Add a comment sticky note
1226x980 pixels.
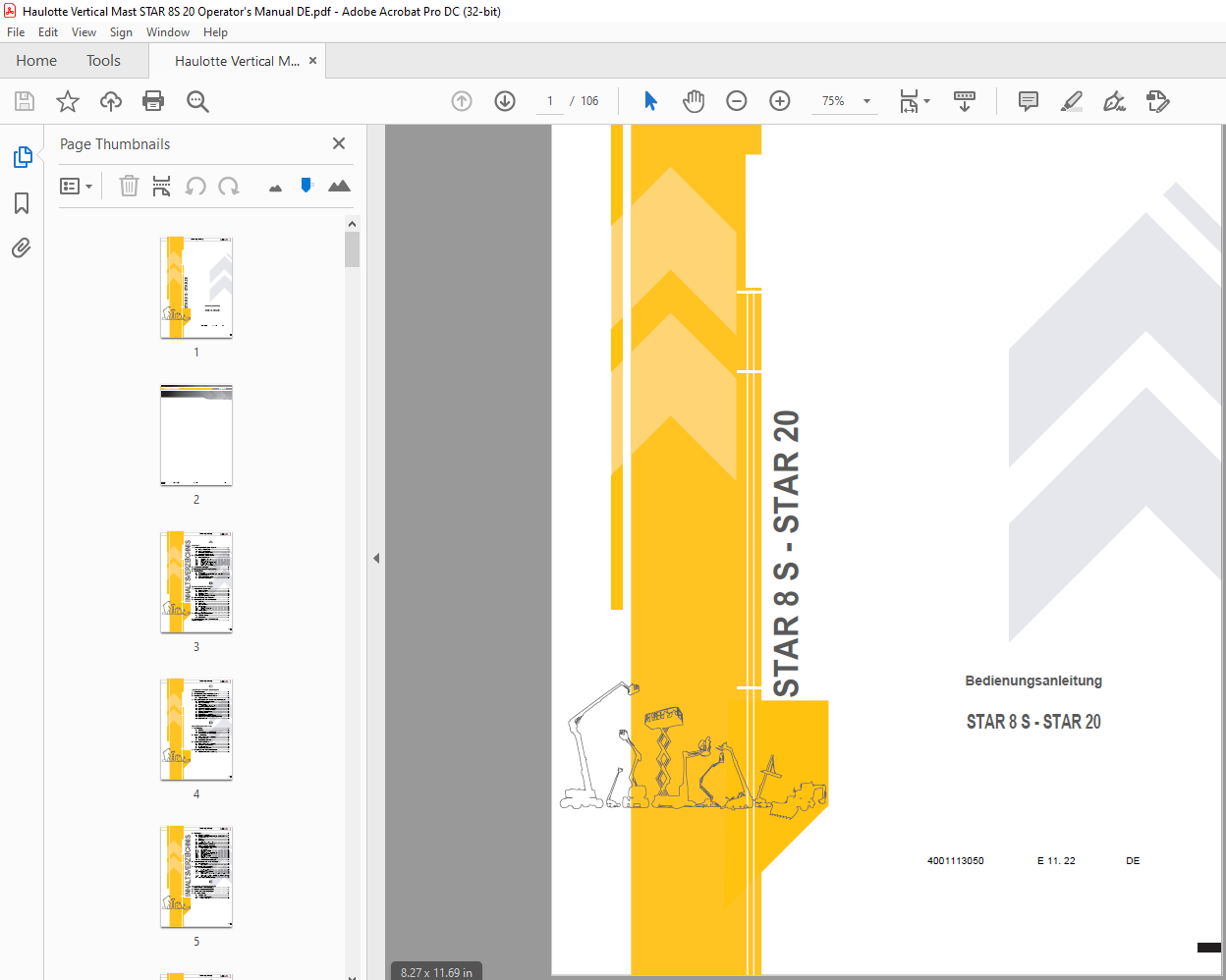tap(1029, 101)
